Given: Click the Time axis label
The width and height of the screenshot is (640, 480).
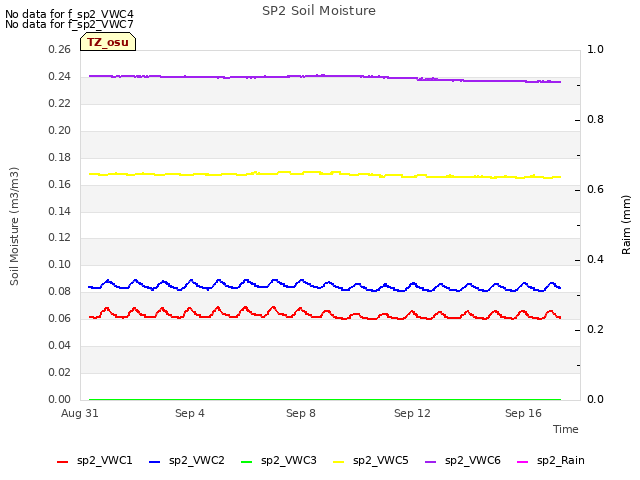Looking at the screenshot, I should pyautogui.click(x=566, y=429).
